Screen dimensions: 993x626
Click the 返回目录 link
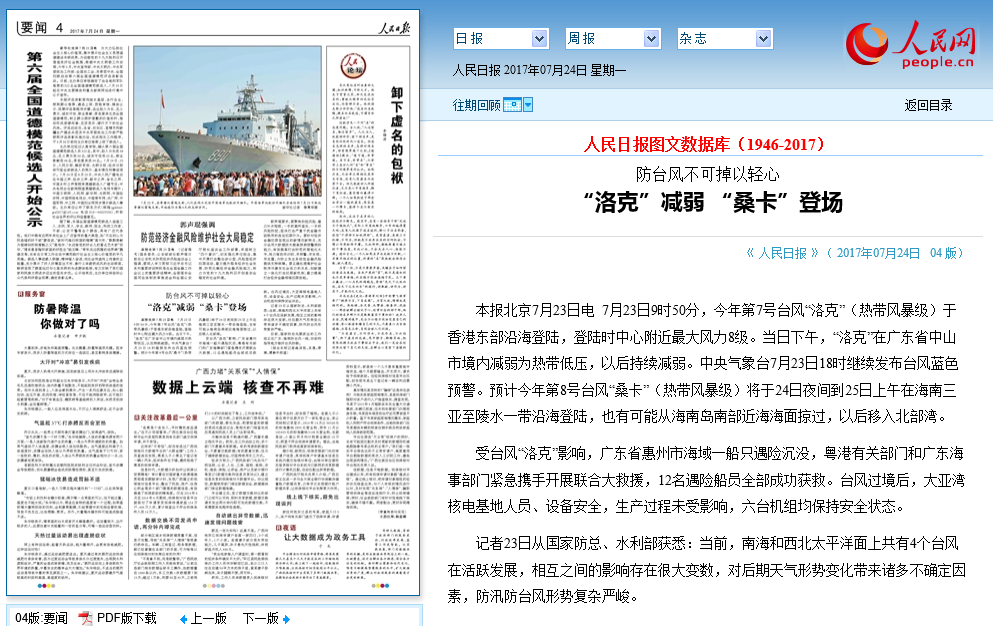pos(928,105)
